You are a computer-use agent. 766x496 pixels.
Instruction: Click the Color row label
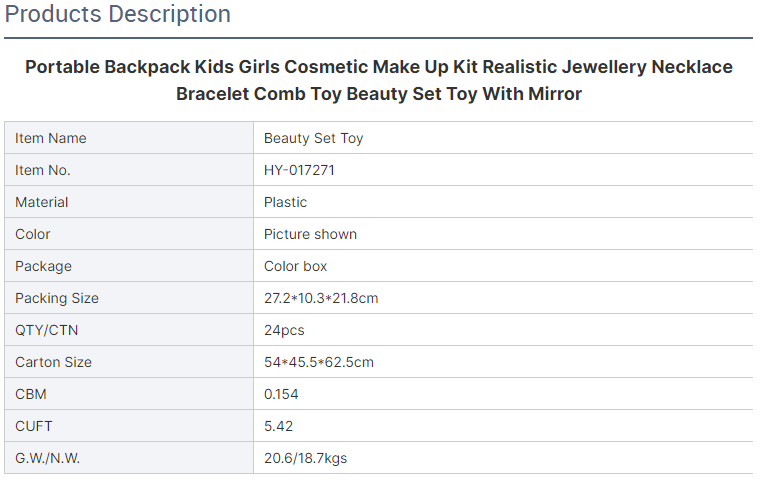pos(33,234)
